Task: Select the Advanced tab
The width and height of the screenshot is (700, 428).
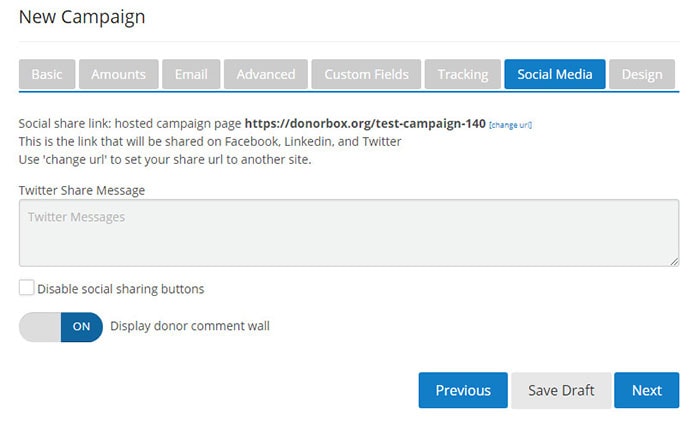Action: tap(266, 74)
